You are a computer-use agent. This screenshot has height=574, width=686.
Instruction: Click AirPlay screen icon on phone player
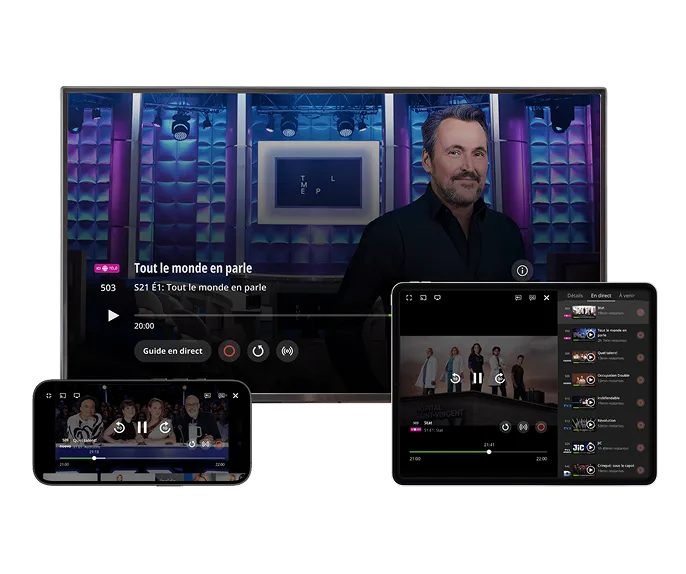click(x=77, y=396)
